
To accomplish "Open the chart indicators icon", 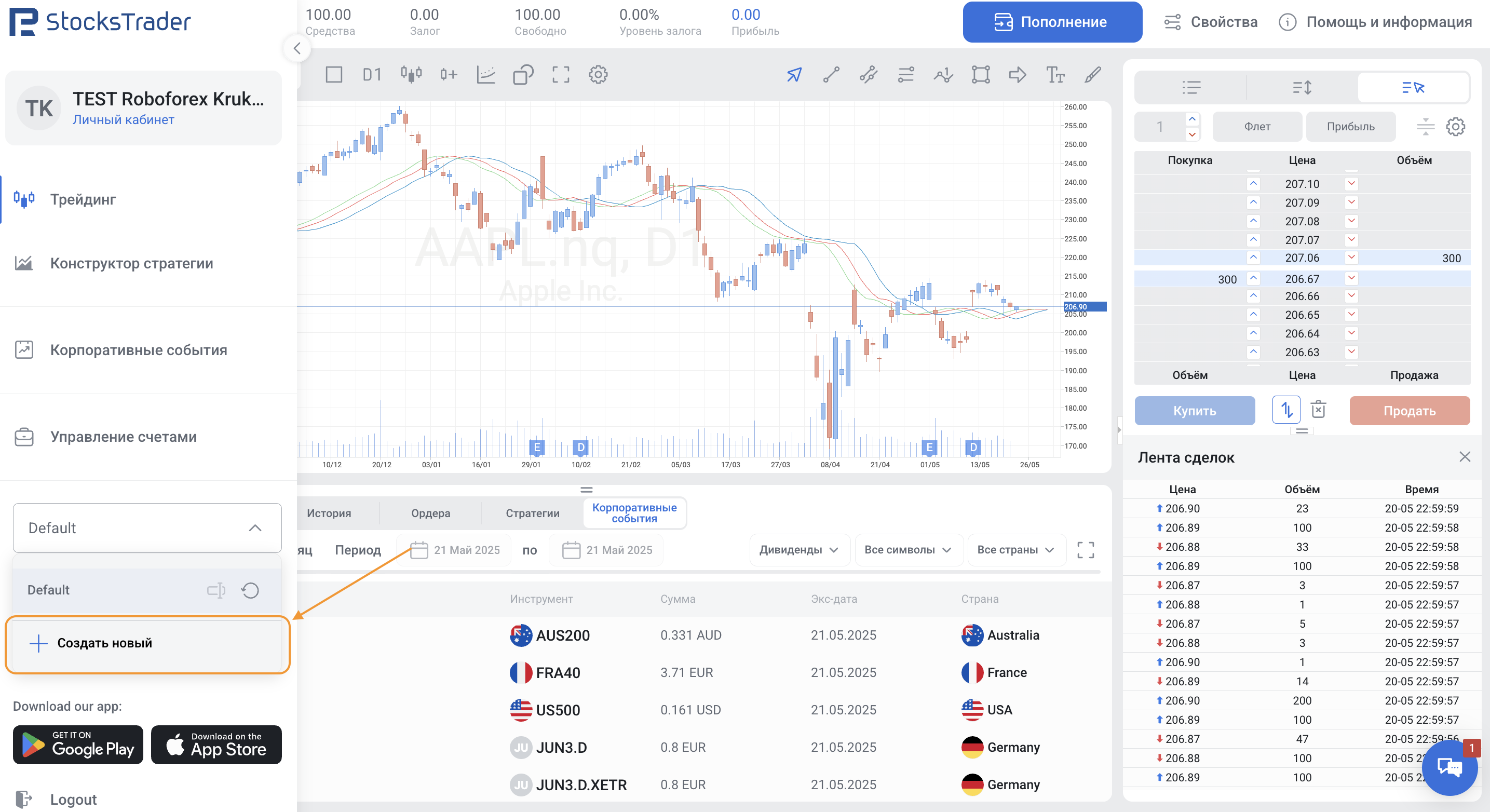I will (486, 75).
